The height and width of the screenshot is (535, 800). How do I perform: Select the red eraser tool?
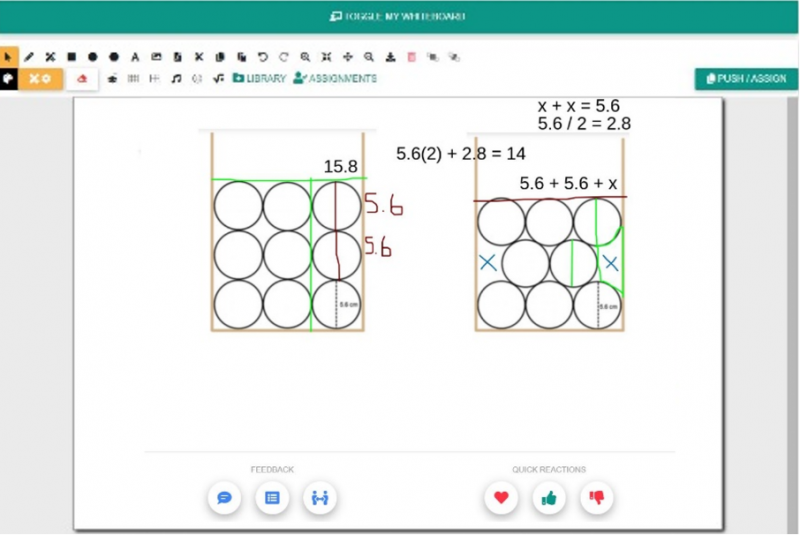pos(82,79)
